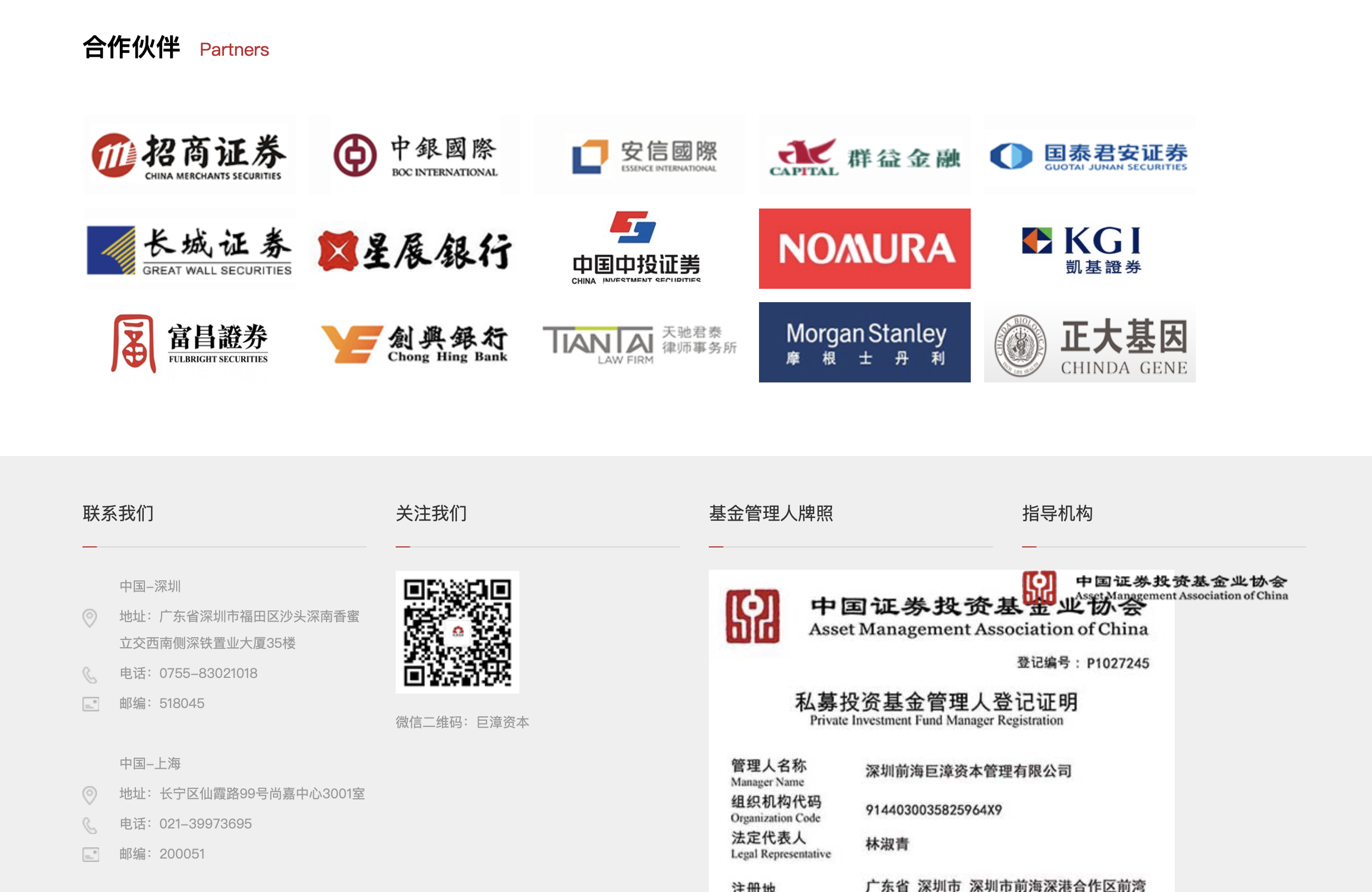Click the China Merchants Securities logo
Screen dimensions: 1372x892
click(x=188, y=155)
